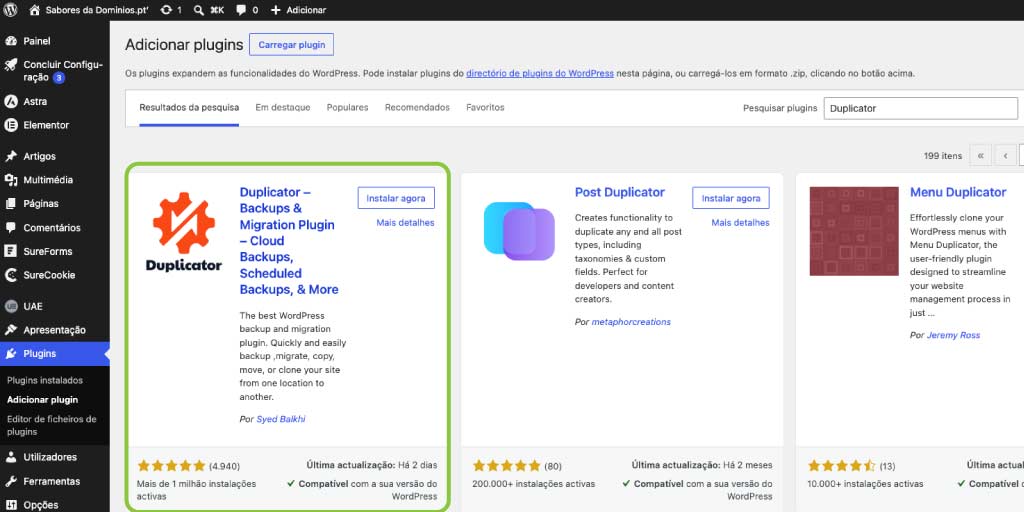Click the 10.000+ instalações activas text
The height and width of the screenshot is (512, 1024).
[865, 484]
